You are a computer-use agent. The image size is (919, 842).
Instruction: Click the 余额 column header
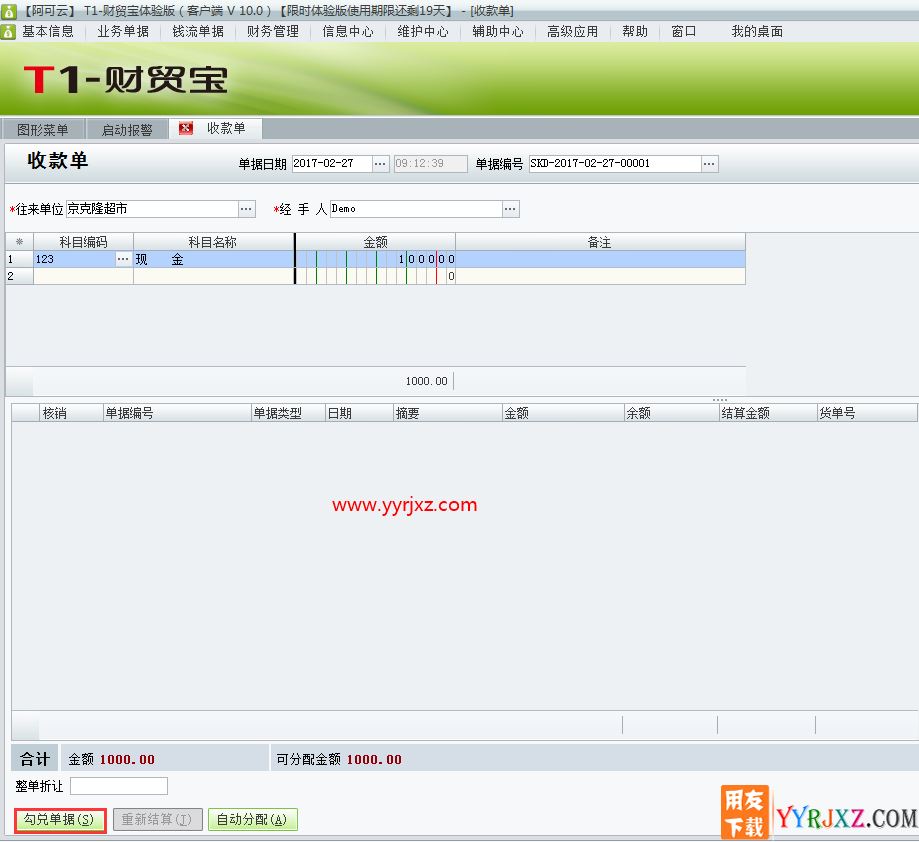point(672,413)
